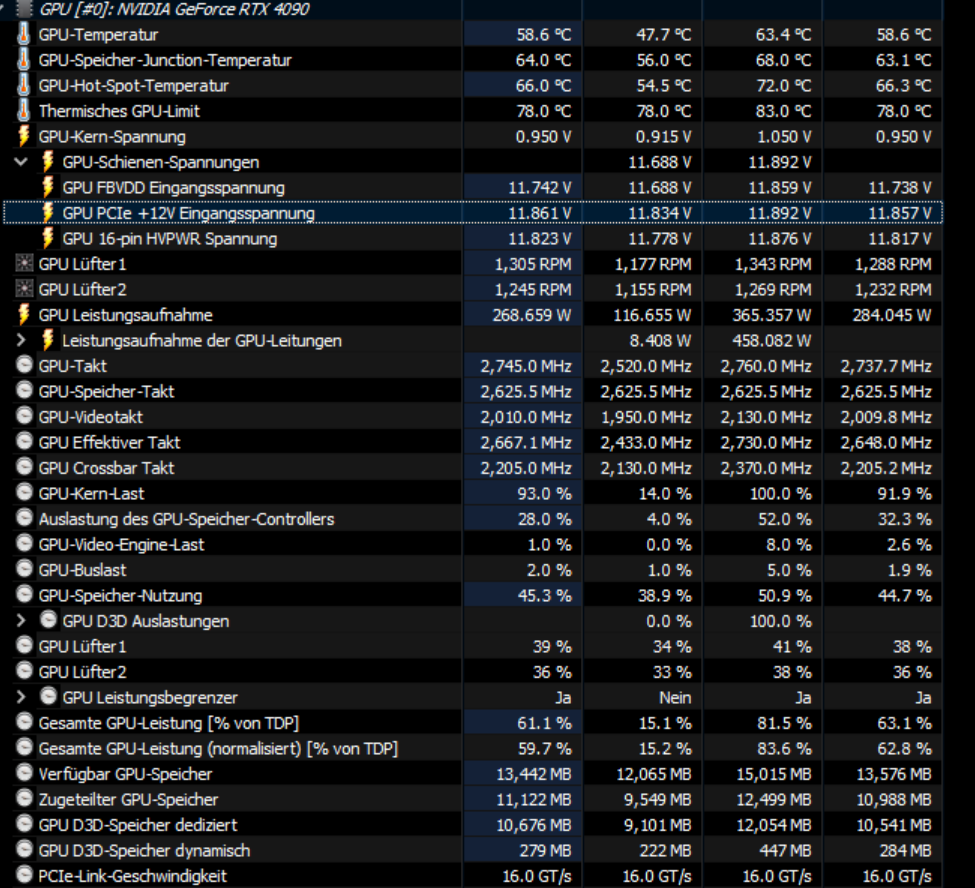The height and width of the screenshot is (888, 975).
Task: Click gauge icon of GPU-Speicher-Nutzung
Action: coord(24,594)
